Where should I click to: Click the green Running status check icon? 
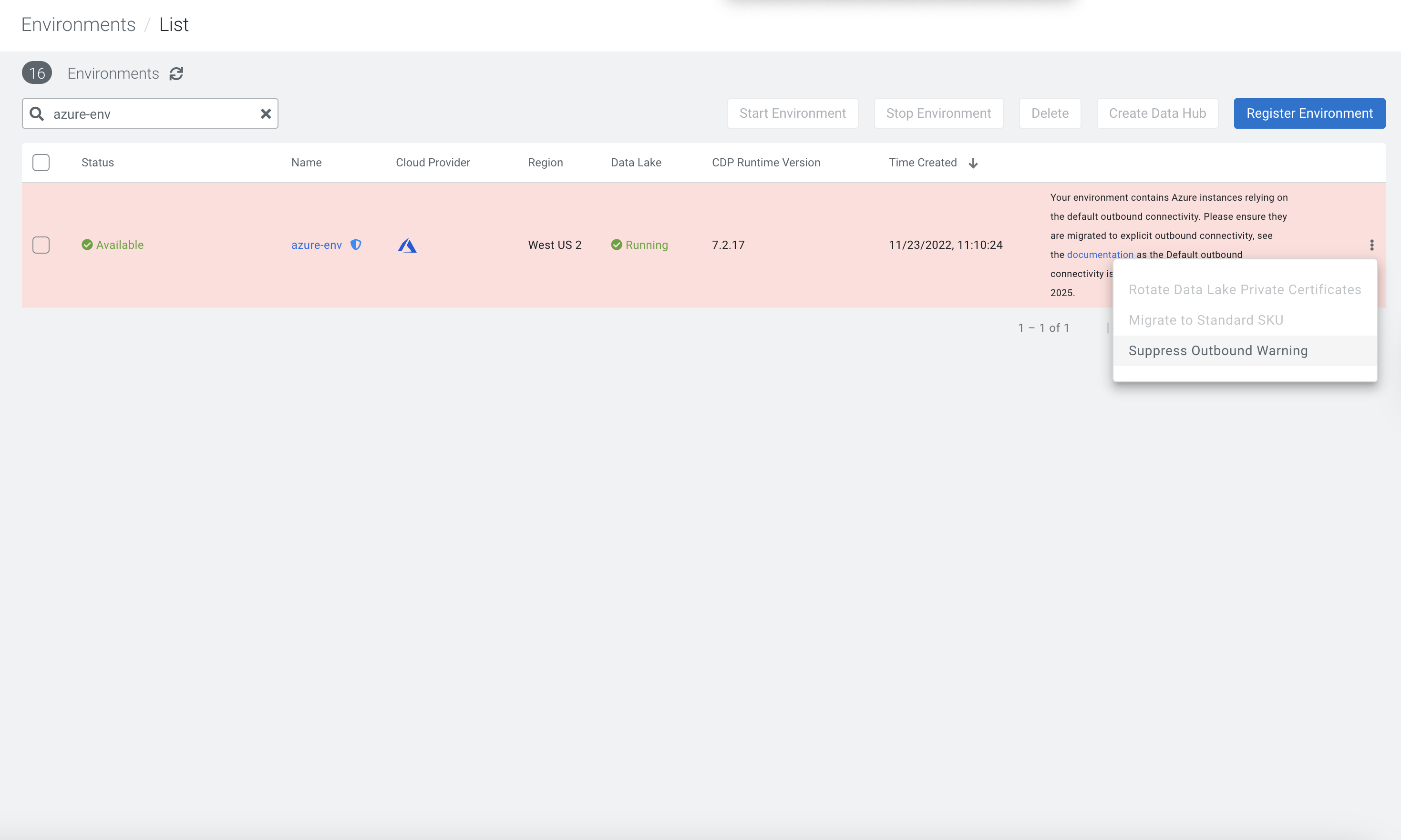[617, 245]
